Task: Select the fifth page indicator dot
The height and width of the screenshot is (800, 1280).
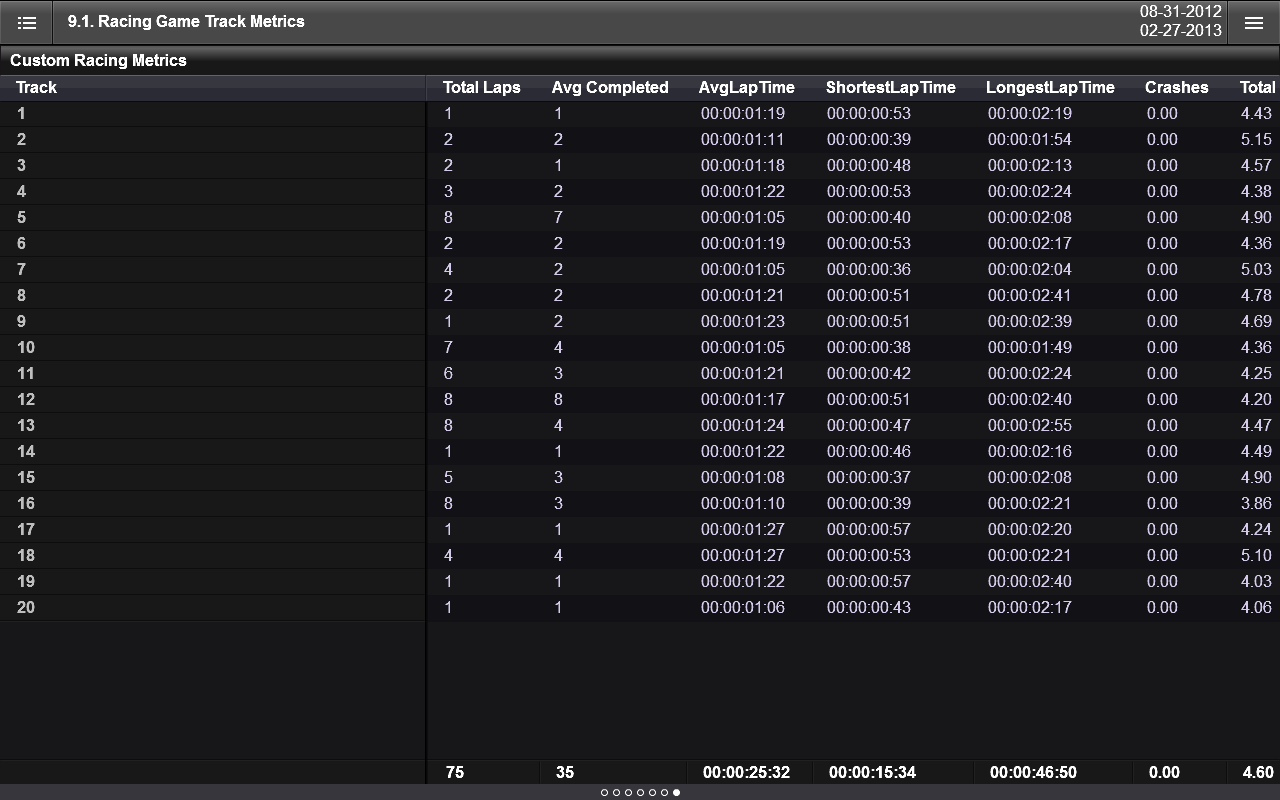Action: (x=652, y=792)
